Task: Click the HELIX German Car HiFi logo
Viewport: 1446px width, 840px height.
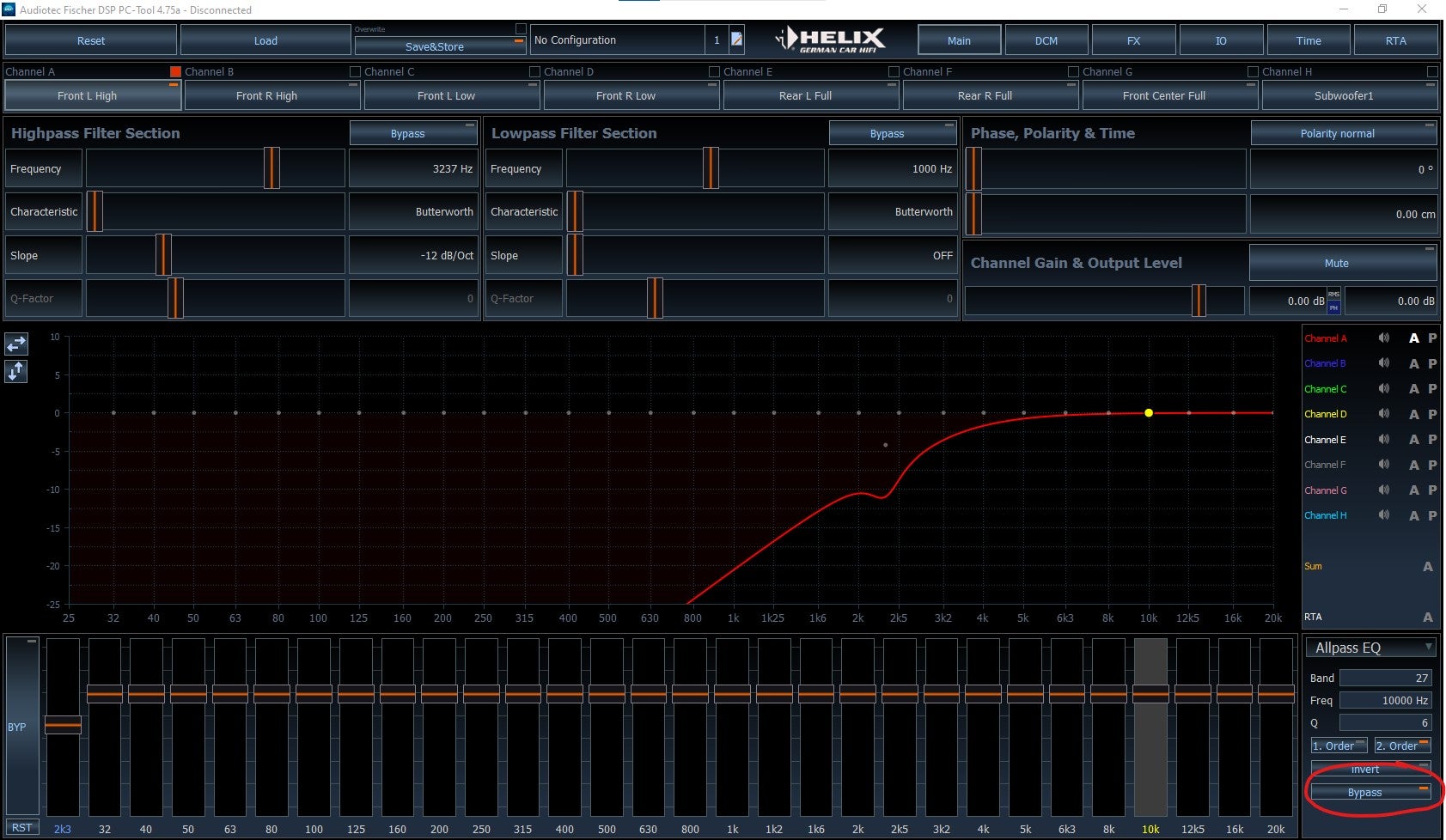Action: 829,39
